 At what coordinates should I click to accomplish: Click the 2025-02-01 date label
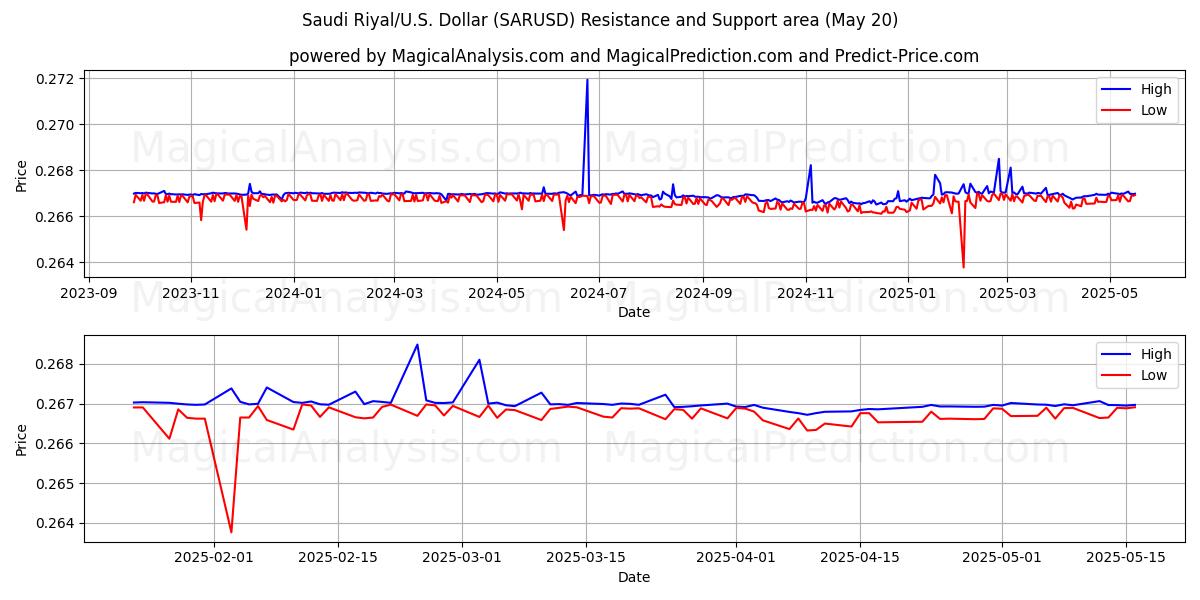click(214, 558)
